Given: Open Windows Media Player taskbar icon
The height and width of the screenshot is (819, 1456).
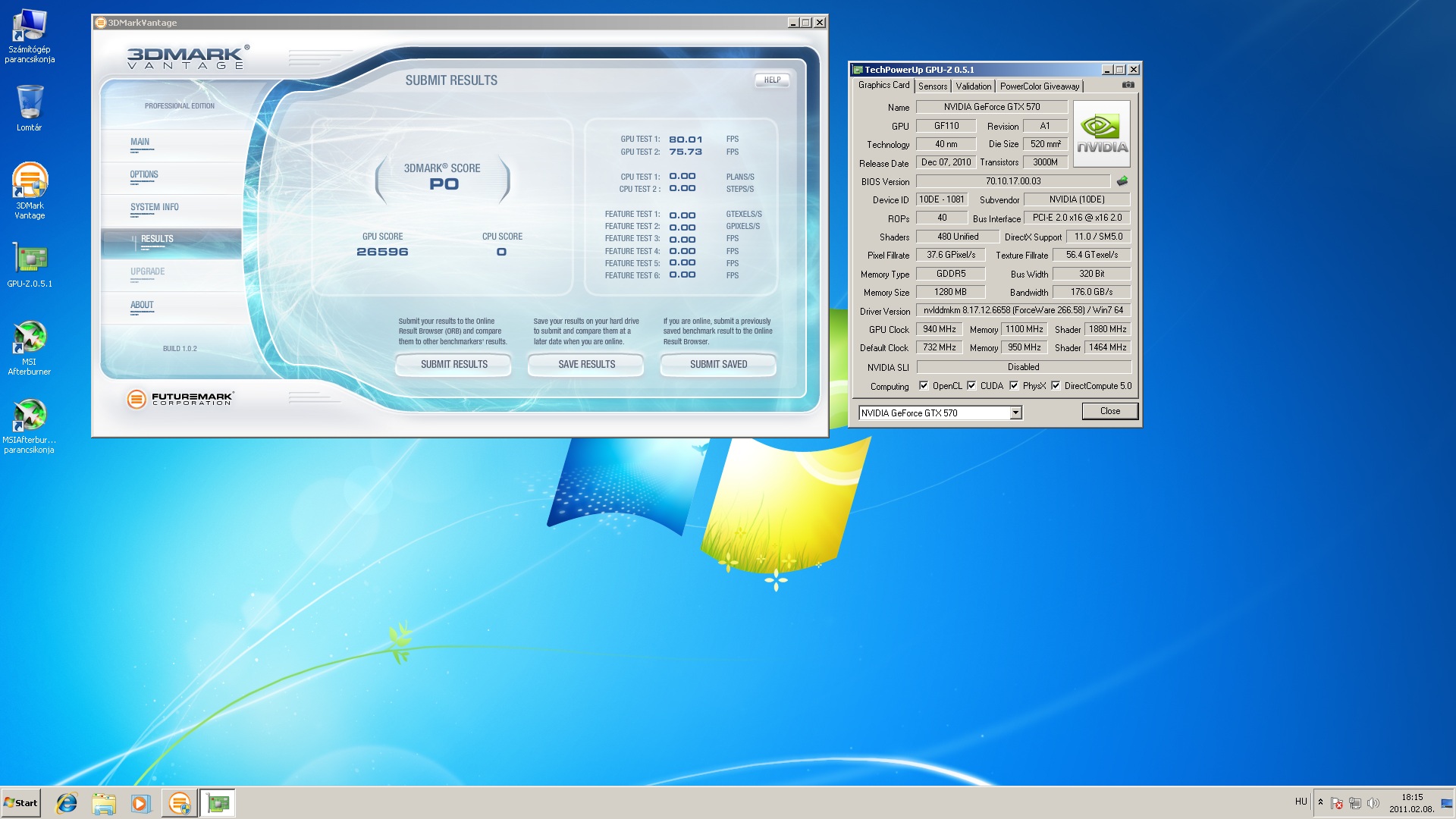Looking at the screenshot, I should [141, 803].
